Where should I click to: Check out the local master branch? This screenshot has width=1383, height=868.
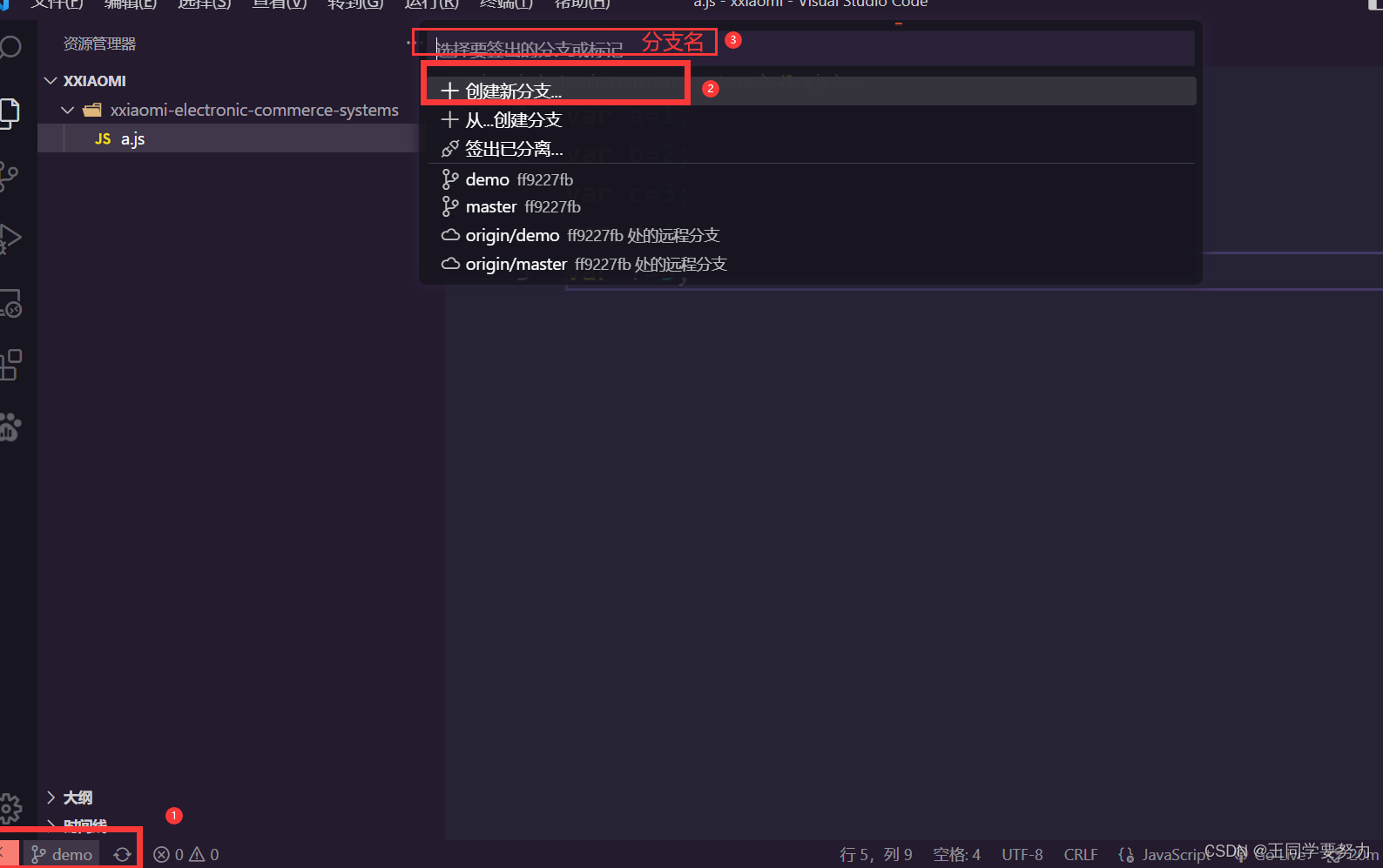click(812, 206)
